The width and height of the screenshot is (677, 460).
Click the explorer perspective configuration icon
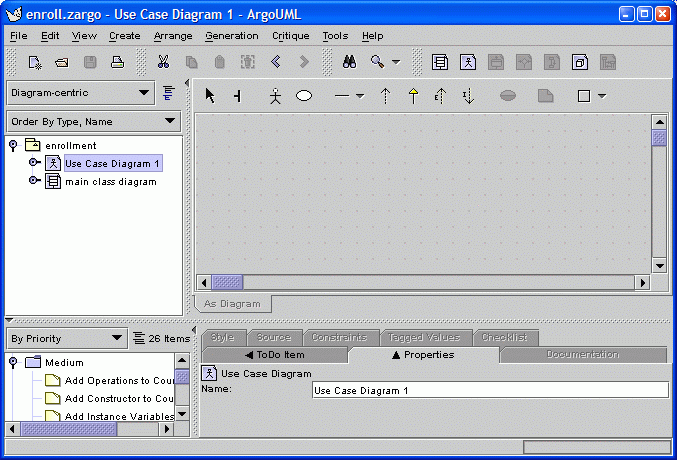pos(168,93)
